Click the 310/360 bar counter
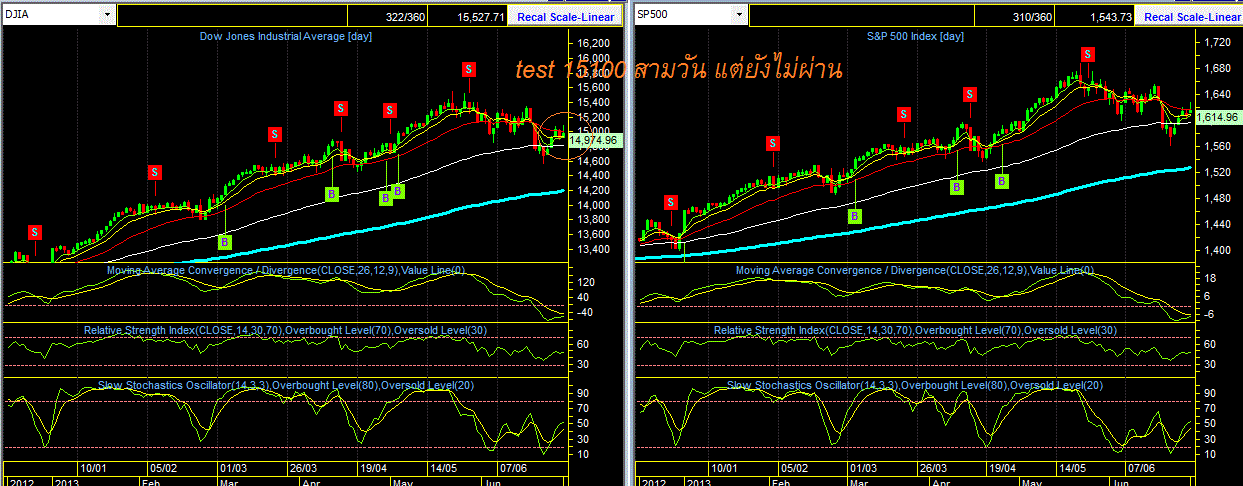The image size is (1243, 486). tap(1033, 16)
